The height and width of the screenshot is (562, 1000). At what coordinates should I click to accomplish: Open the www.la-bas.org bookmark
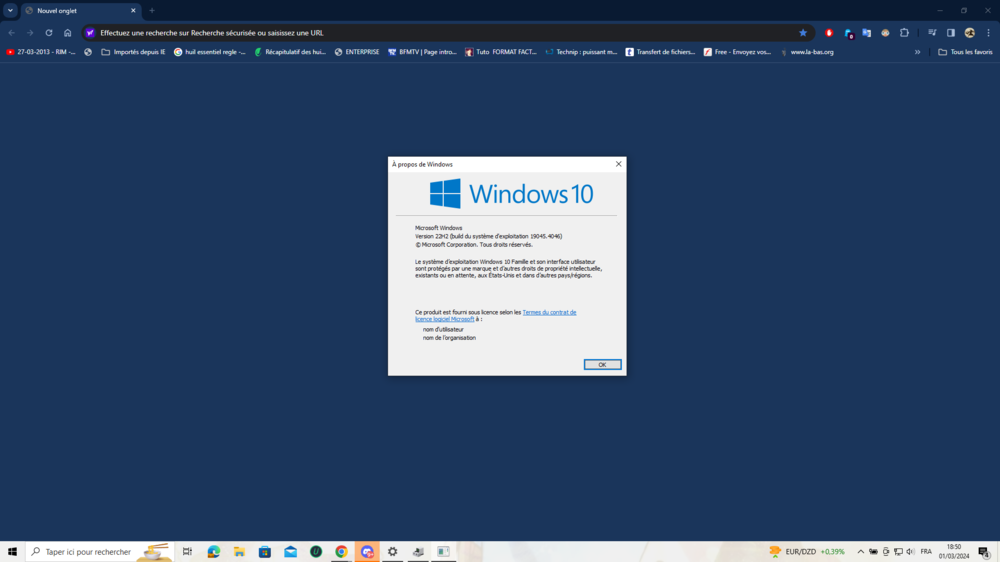tap(807, 52)
